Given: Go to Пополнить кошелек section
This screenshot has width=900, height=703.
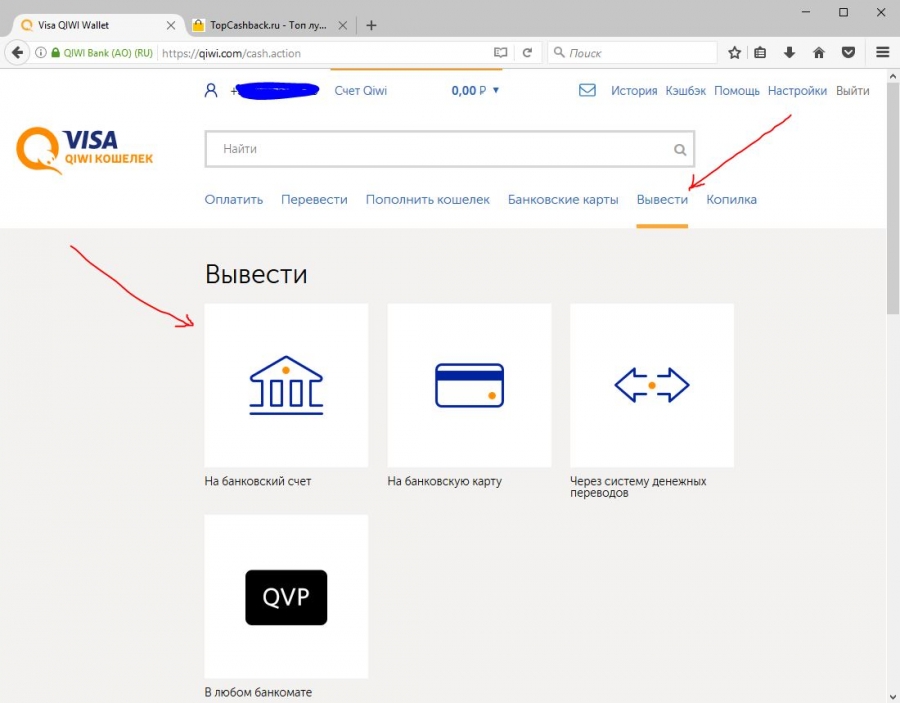Looking at the screenshot, I should point(428,200).
